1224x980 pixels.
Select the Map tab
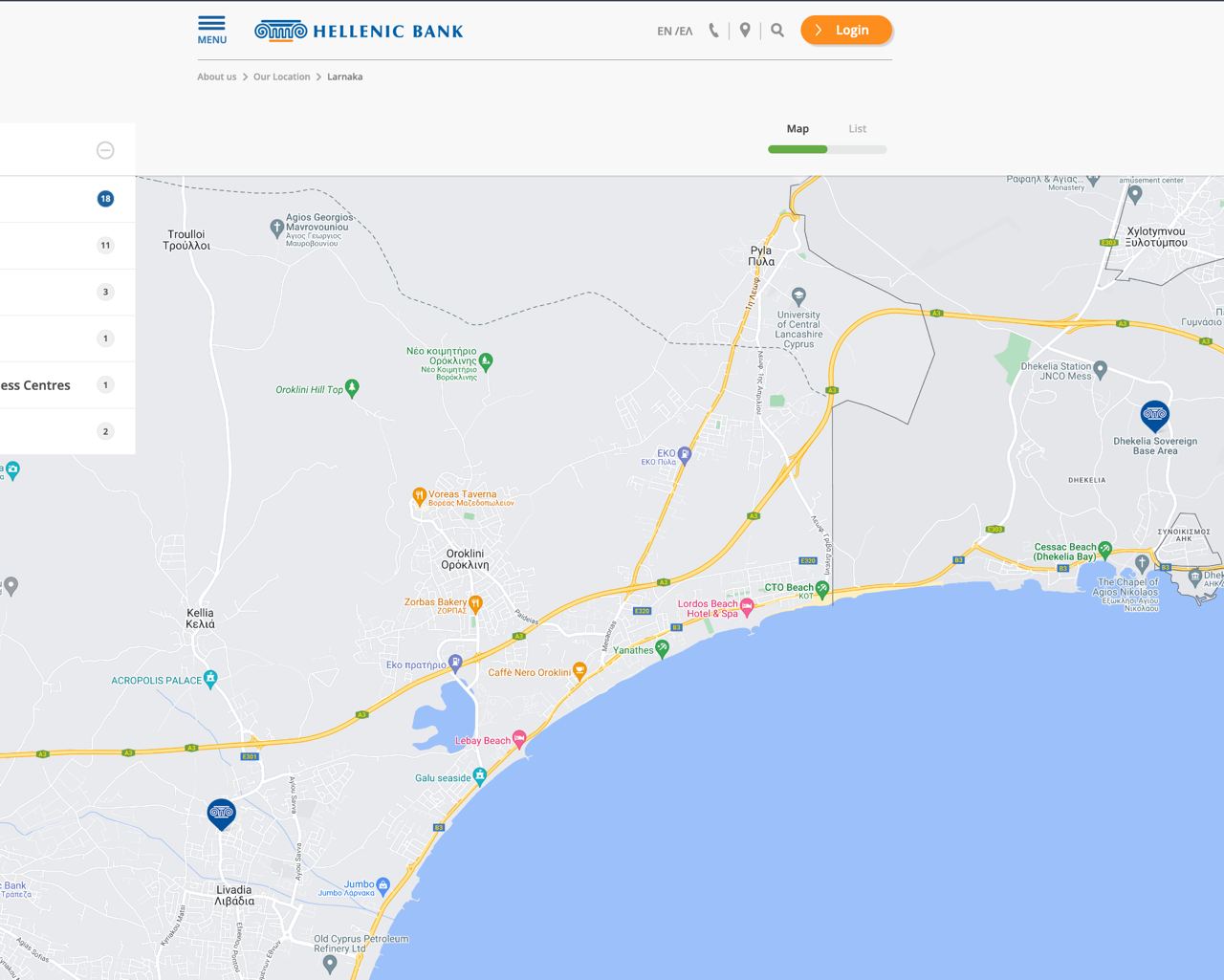pyautogui.click(x=798, y=129)
